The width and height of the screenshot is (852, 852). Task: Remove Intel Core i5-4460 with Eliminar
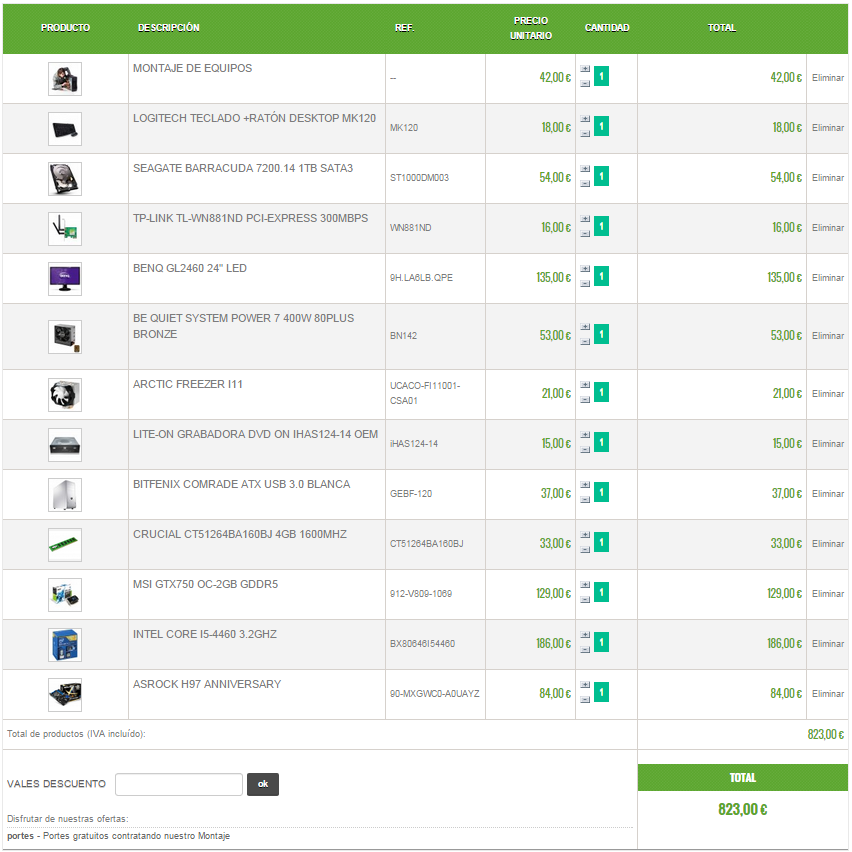pyautogui.click(x=828, y=644)
